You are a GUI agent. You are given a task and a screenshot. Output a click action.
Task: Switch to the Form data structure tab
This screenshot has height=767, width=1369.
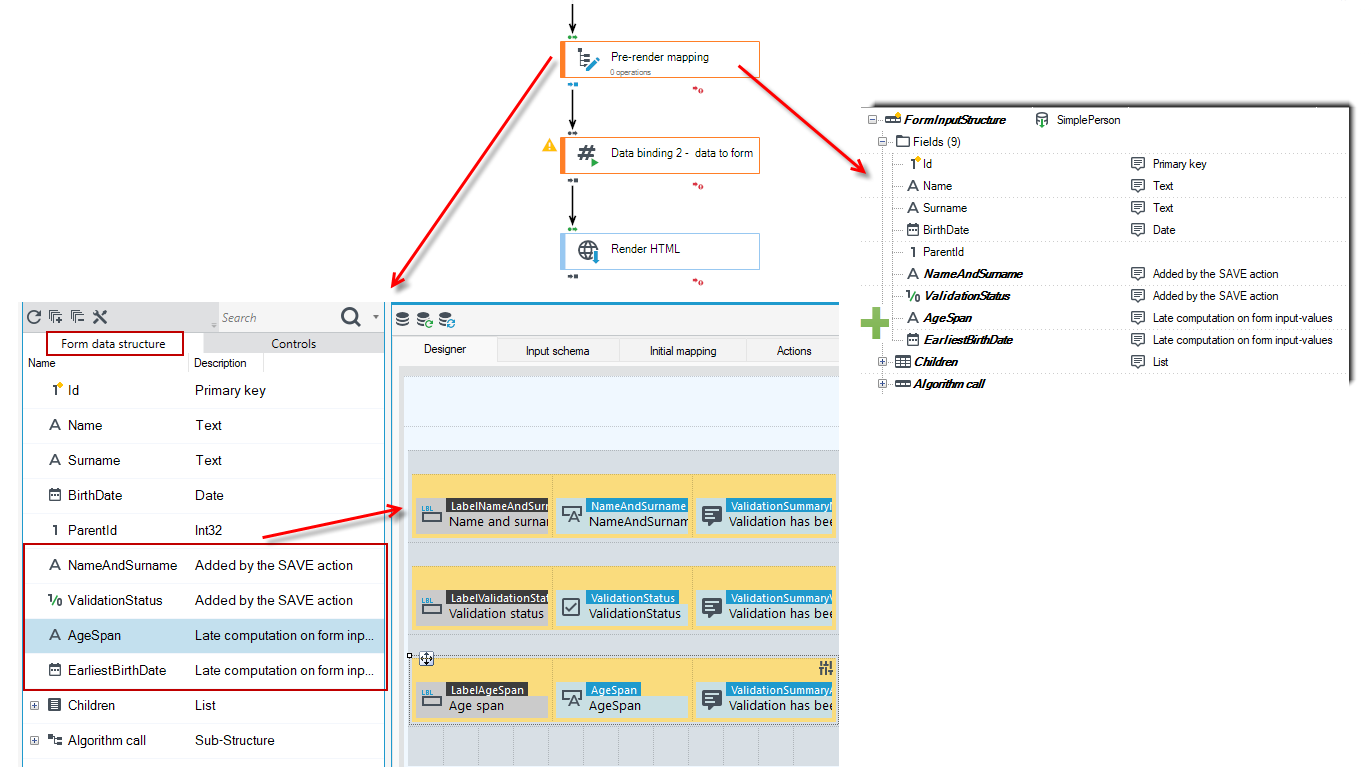114,344
